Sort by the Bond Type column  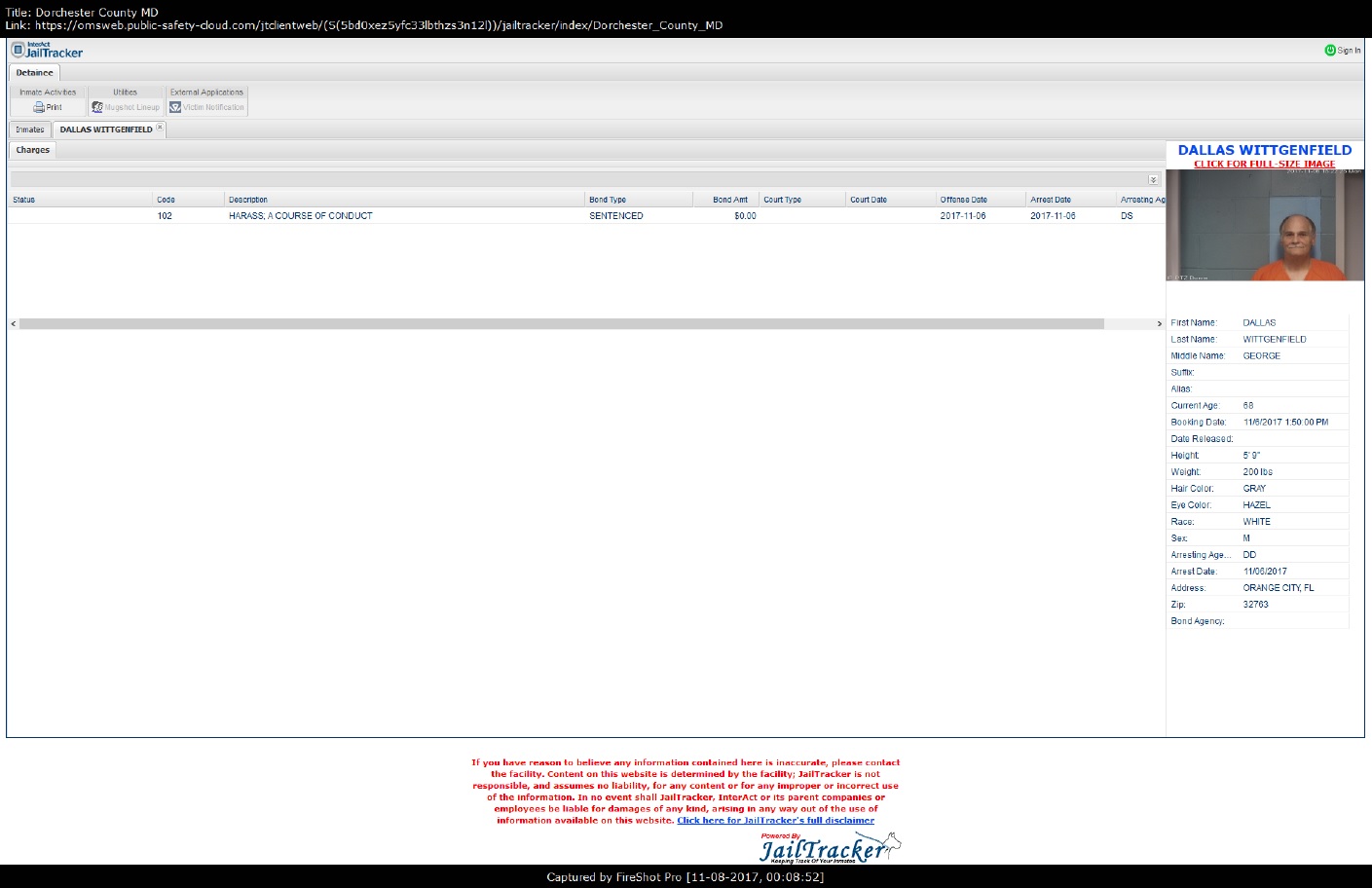pyautogui.click(x=608, y=200)
